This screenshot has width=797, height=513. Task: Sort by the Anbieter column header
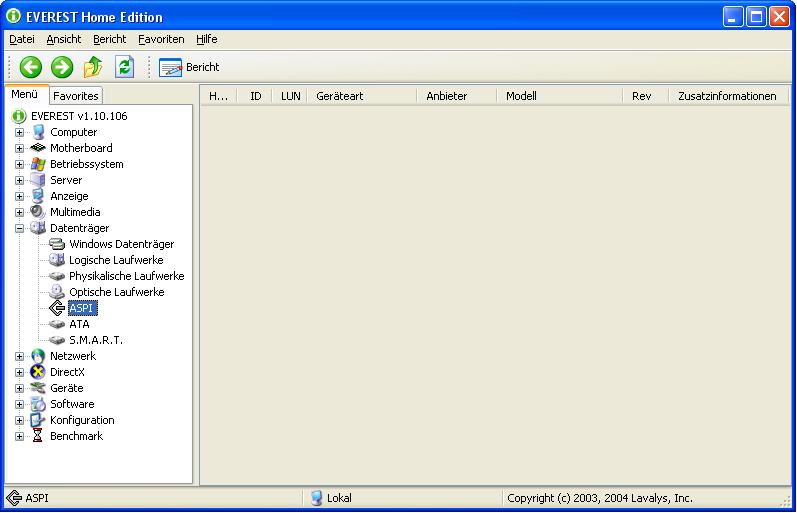(456, 96)
